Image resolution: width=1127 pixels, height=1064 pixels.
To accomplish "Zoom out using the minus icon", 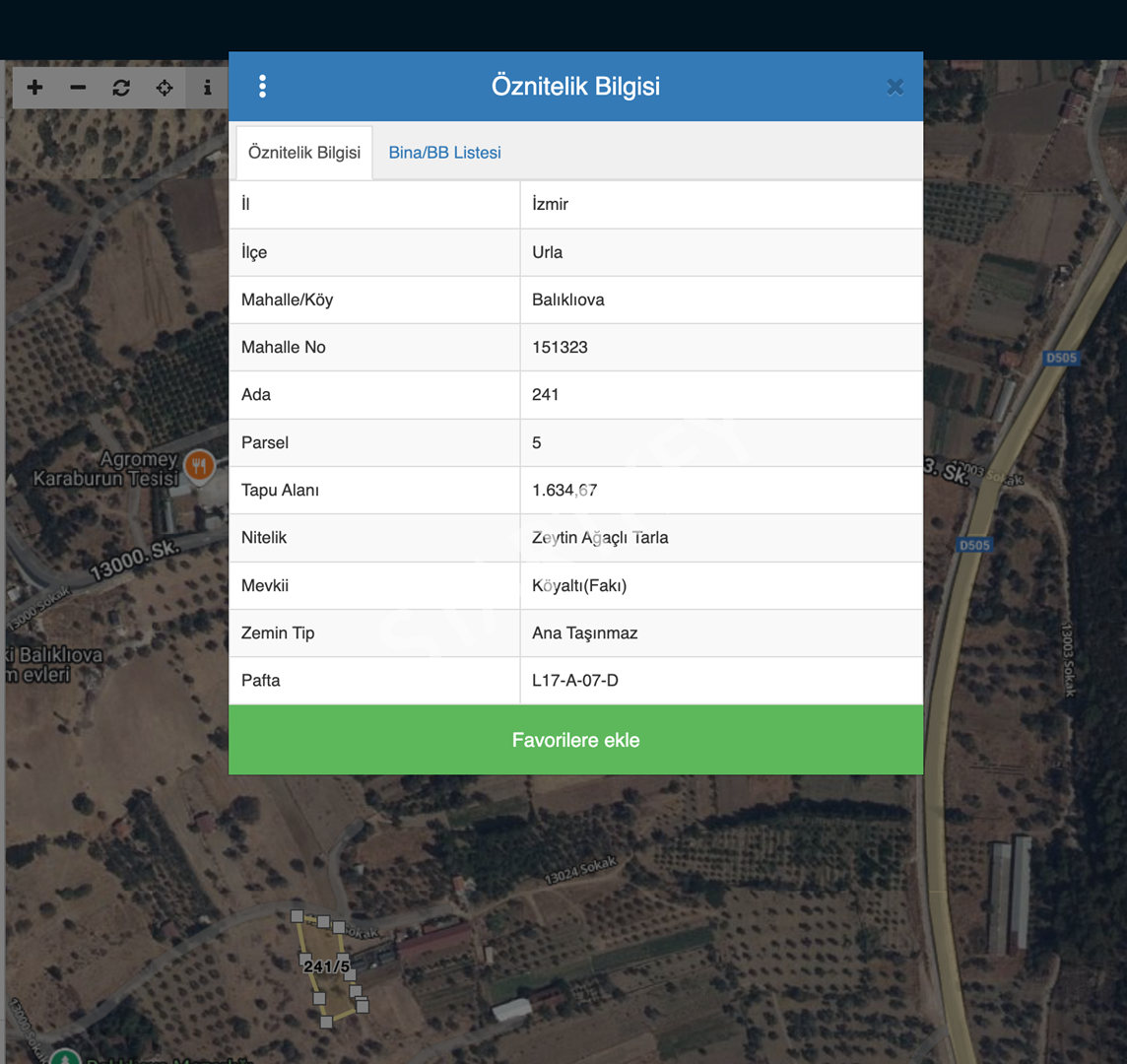I will click(x=78, y=88).
